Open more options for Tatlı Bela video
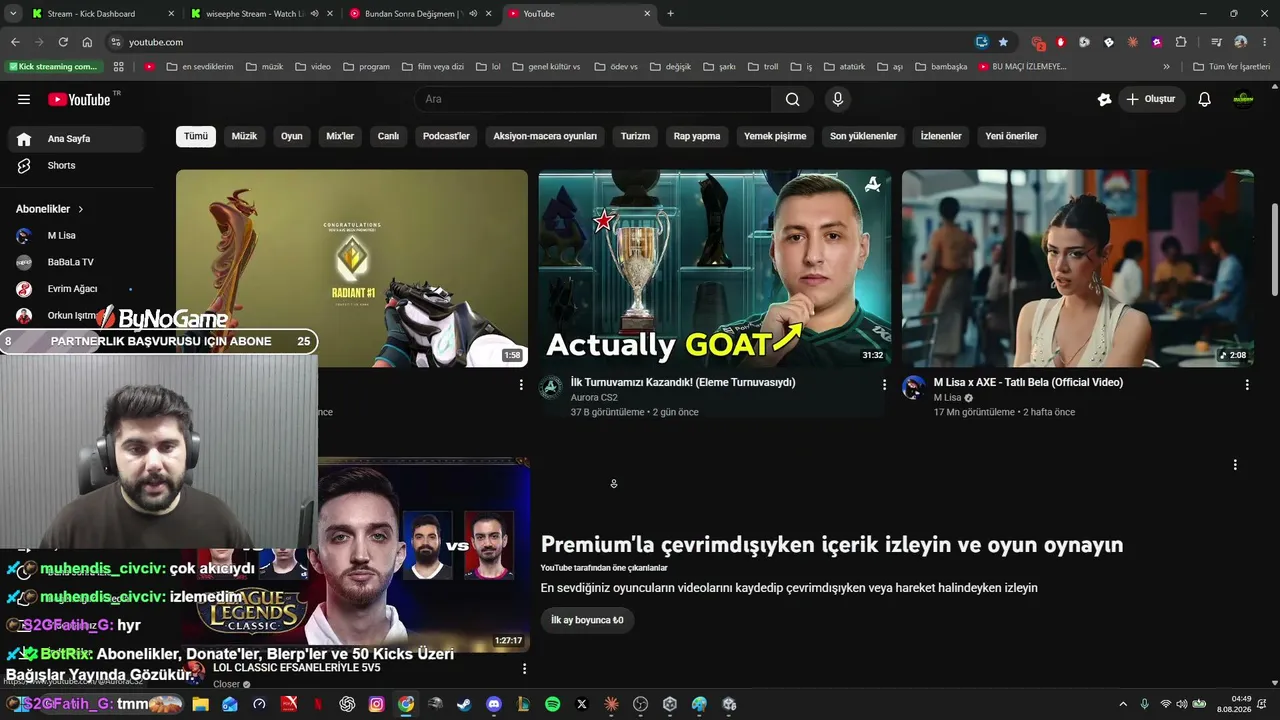 pos(1247,384)
